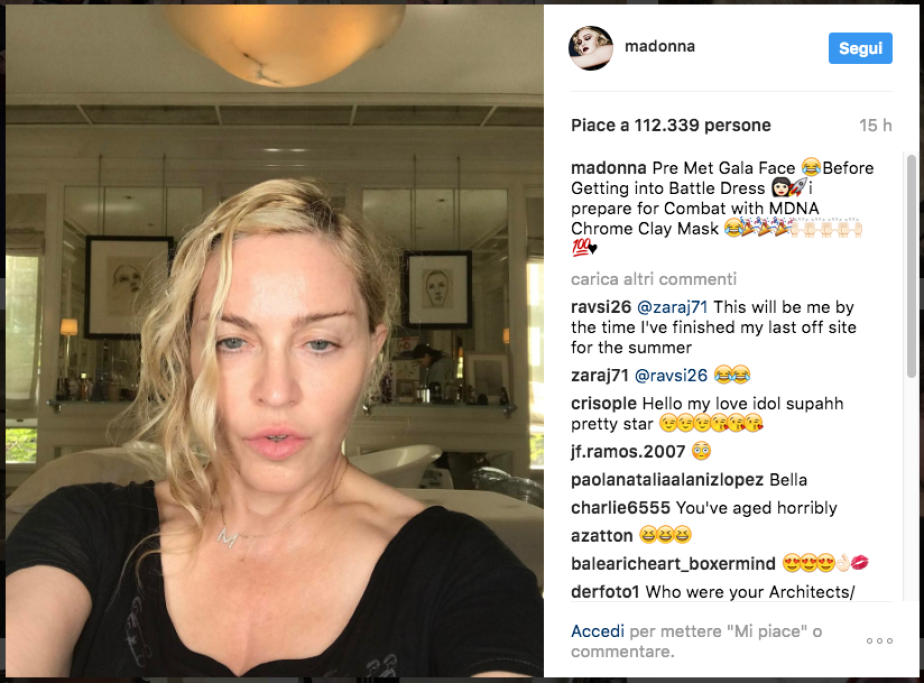Screen dimensions: 924x683
Task: Click the Accedi login link
Action: 598,631
